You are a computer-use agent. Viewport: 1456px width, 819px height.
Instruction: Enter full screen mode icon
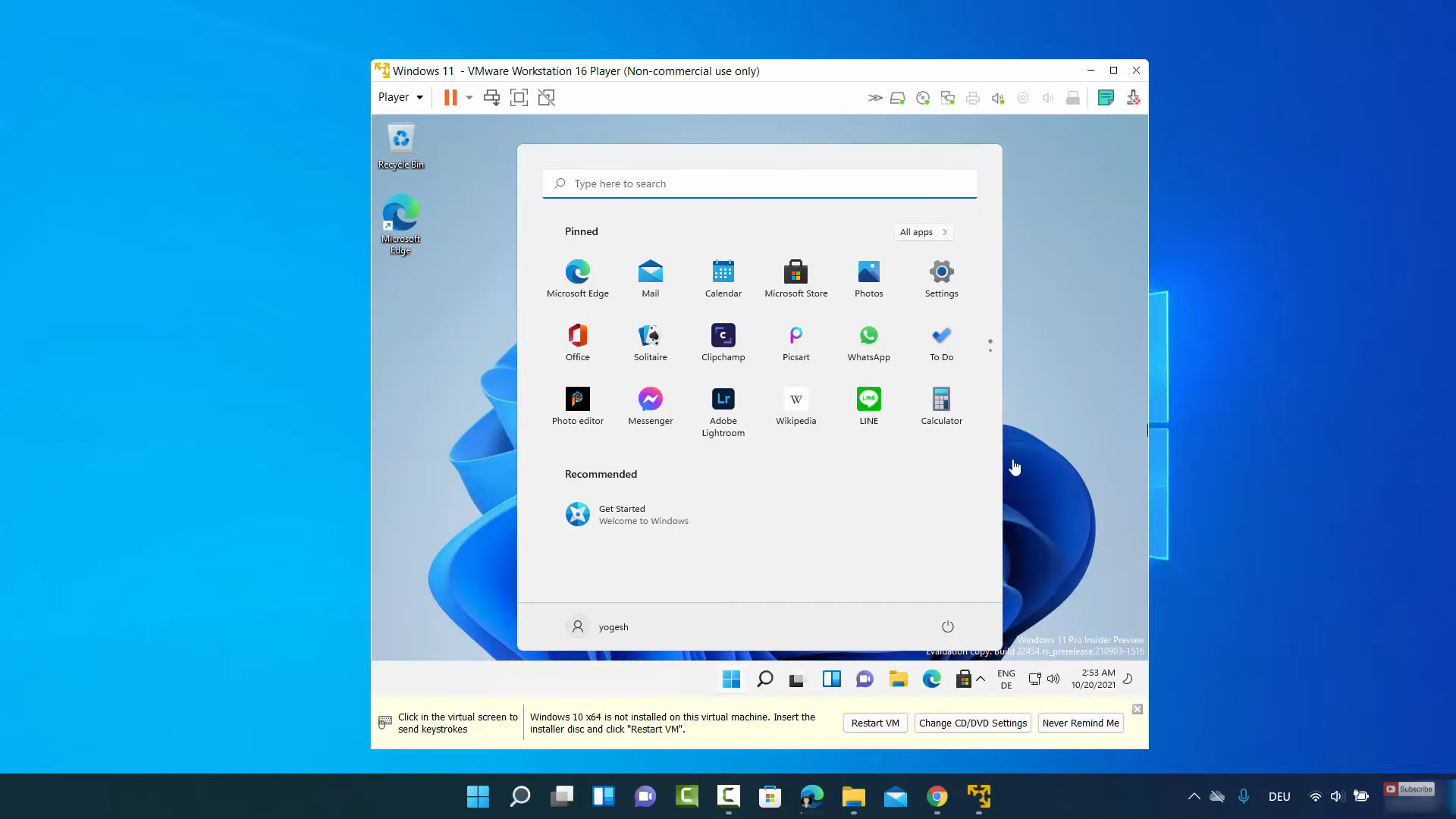pyautogui.click(x=519, y=98)
